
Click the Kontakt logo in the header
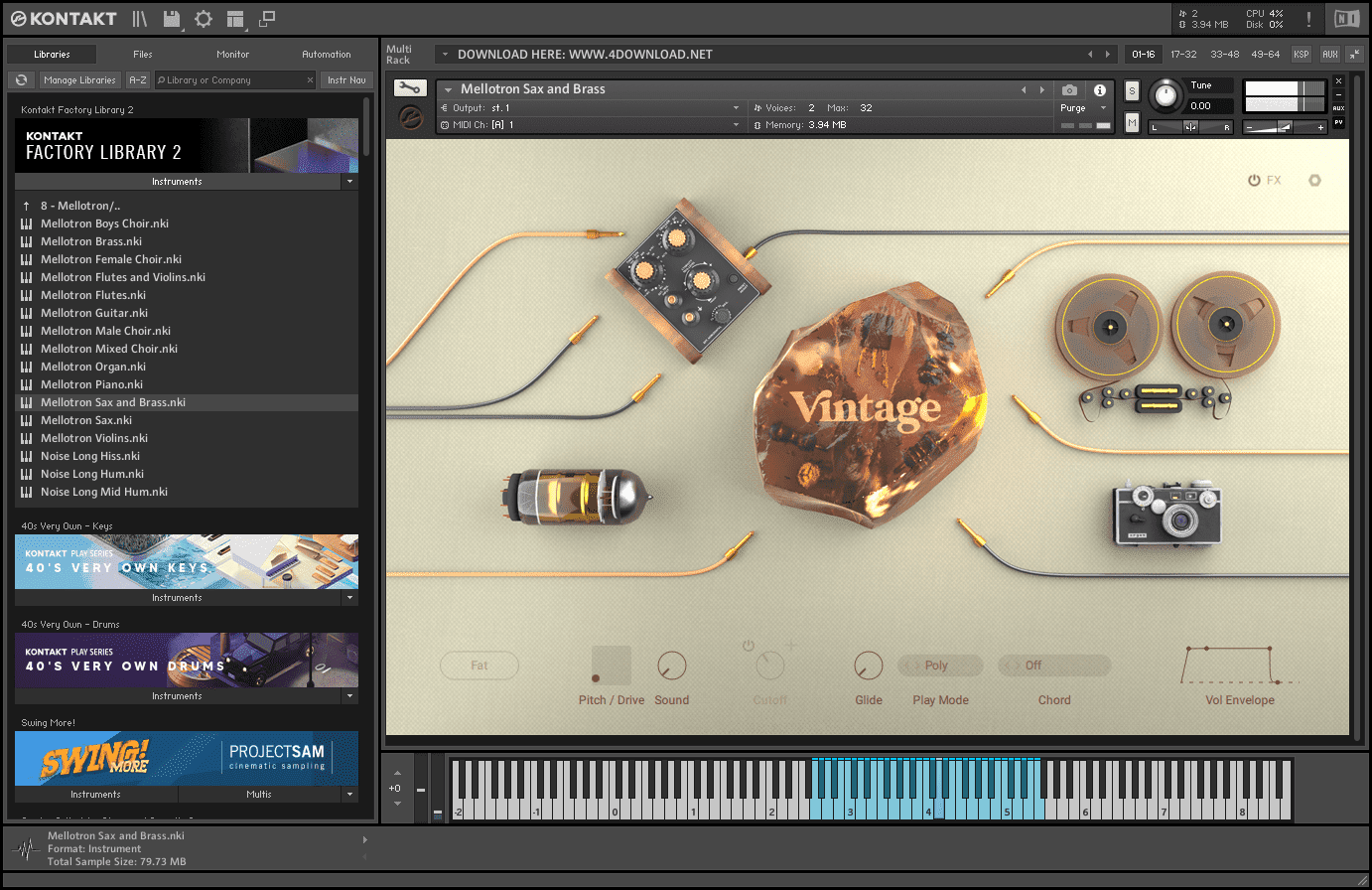click(64, 18)
